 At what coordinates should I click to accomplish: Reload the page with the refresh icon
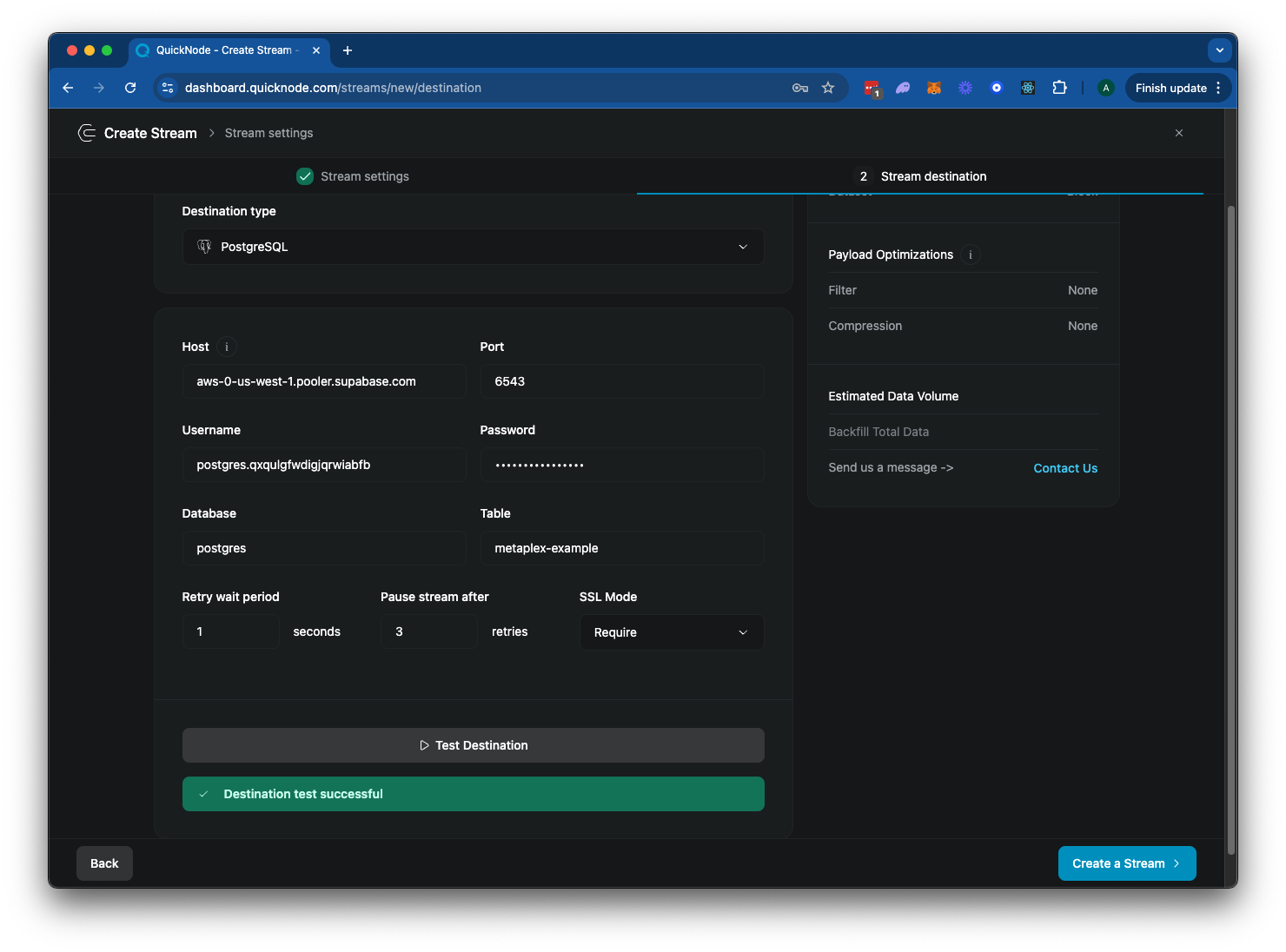(130, 88)
